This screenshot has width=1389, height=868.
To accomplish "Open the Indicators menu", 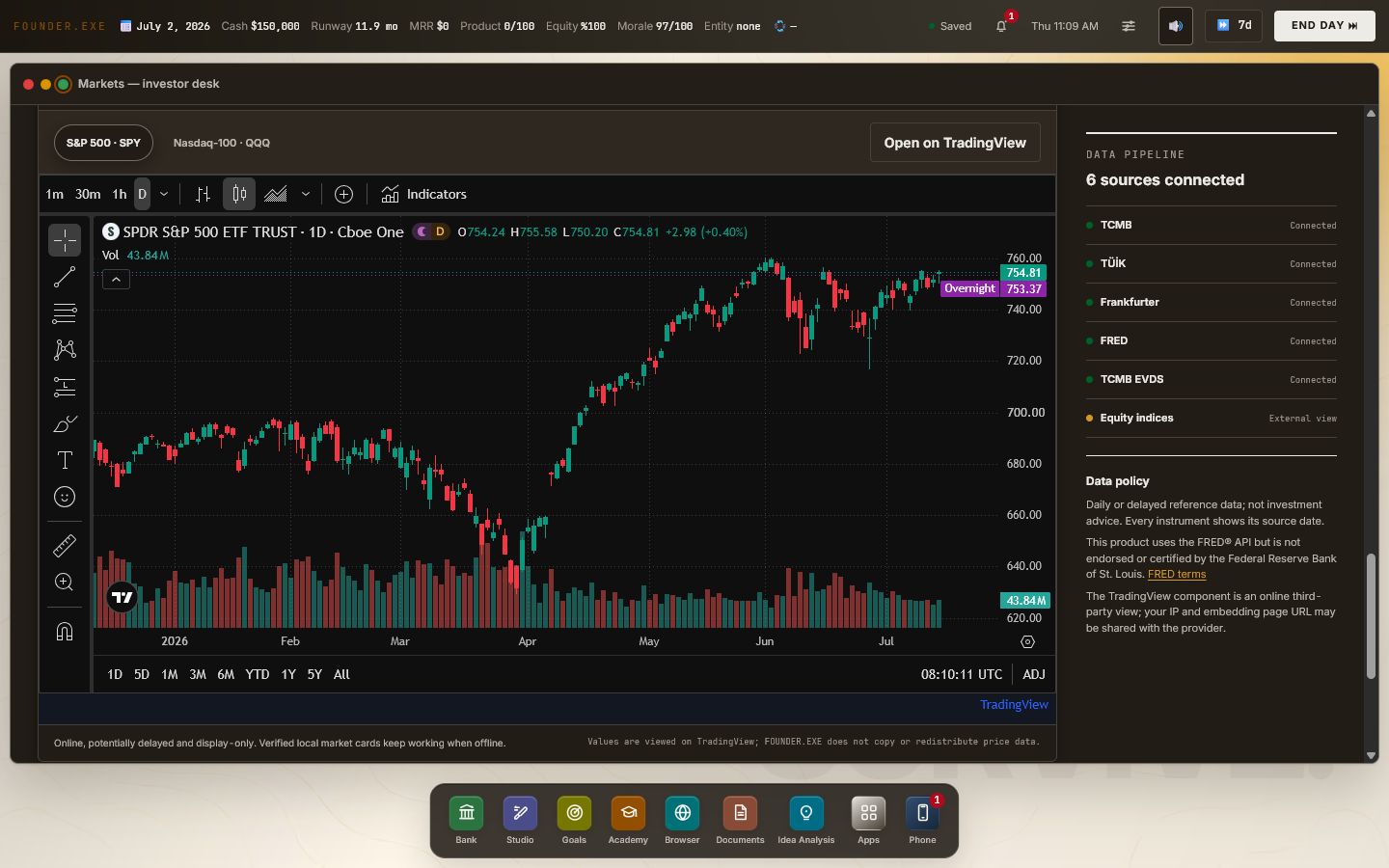I will click(423, 194).
